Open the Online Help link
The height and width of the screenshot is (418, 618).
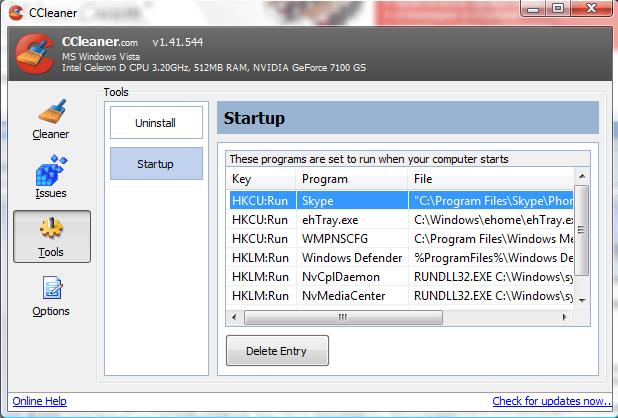[39, 401]
